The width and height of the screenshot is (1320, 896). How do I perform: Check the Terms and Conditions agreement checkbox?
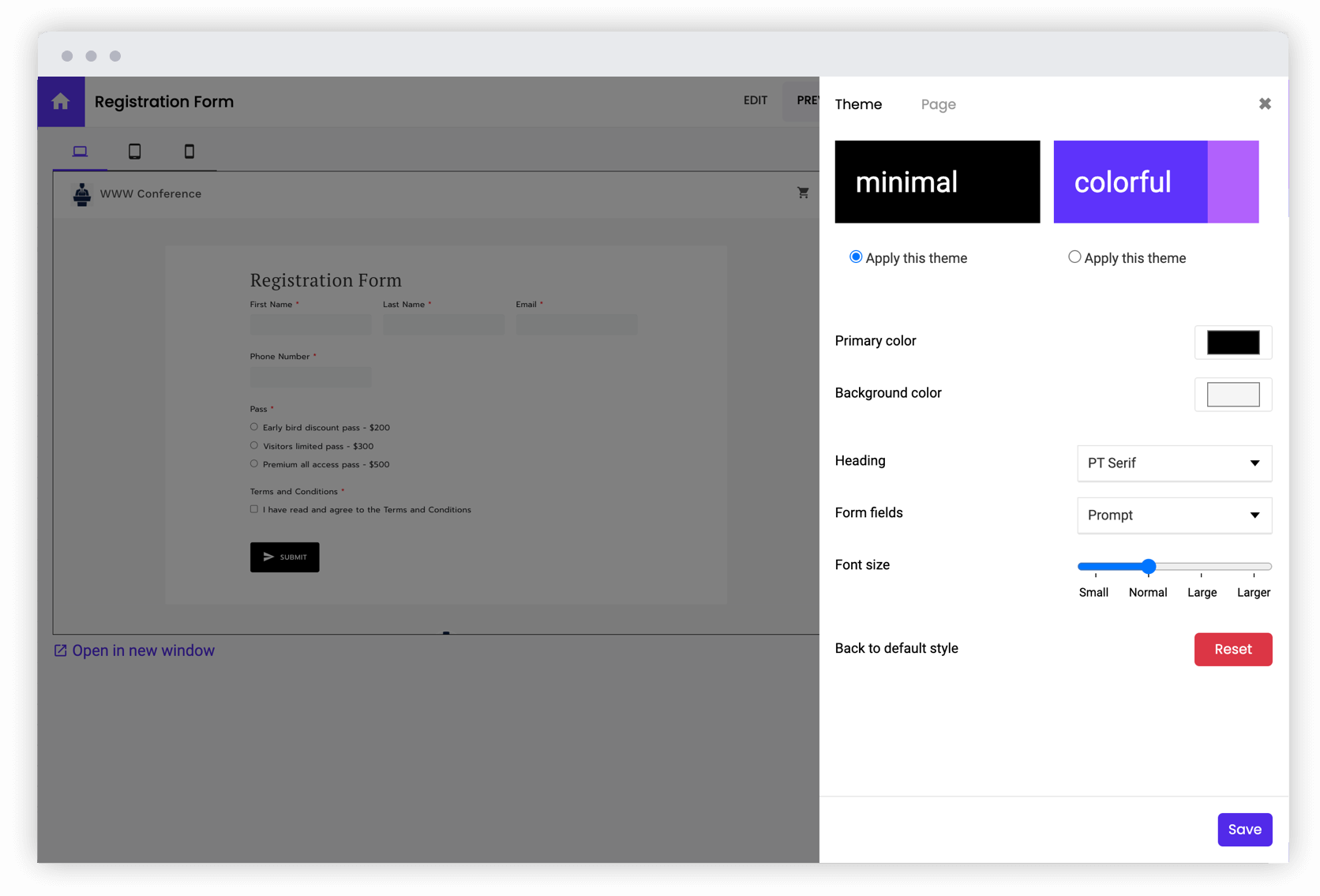253,509
